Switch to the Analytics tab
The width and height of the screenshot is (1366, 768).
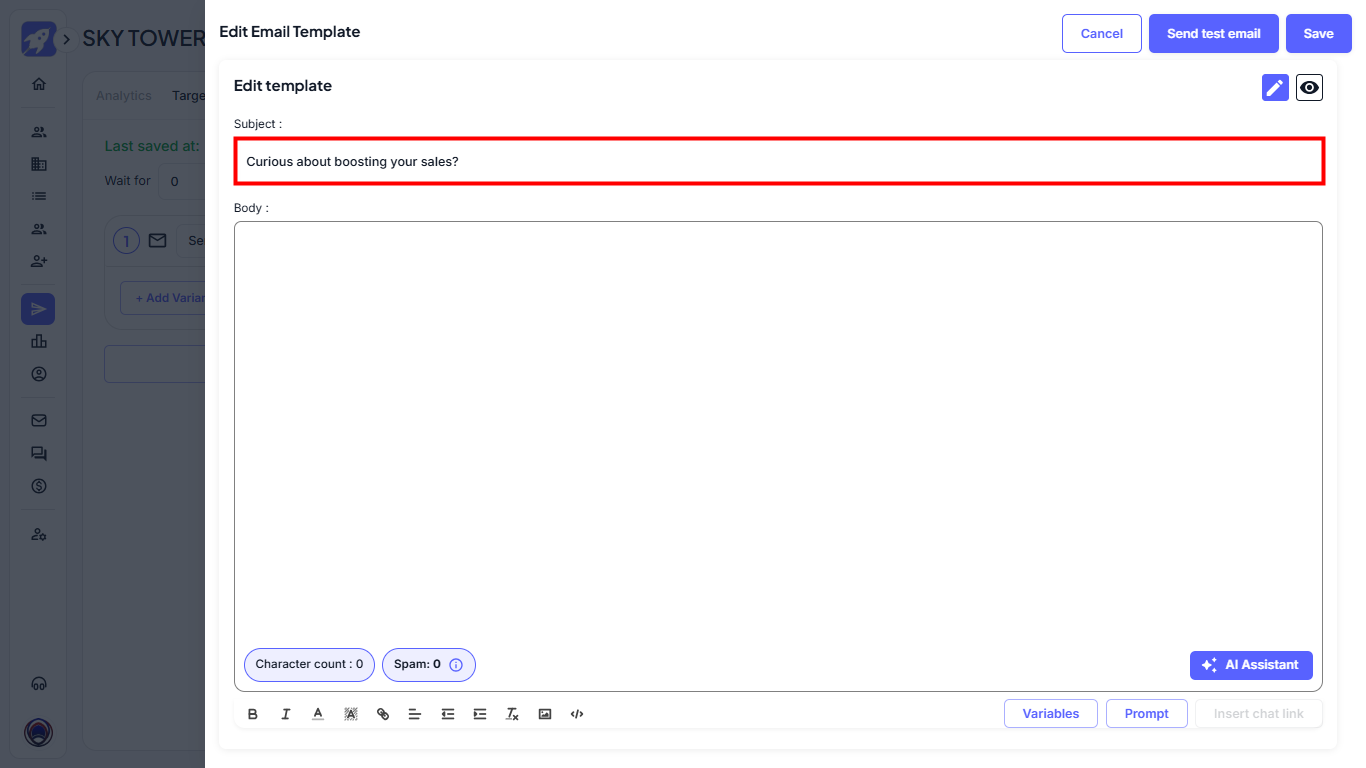click(x=124, y=96)
